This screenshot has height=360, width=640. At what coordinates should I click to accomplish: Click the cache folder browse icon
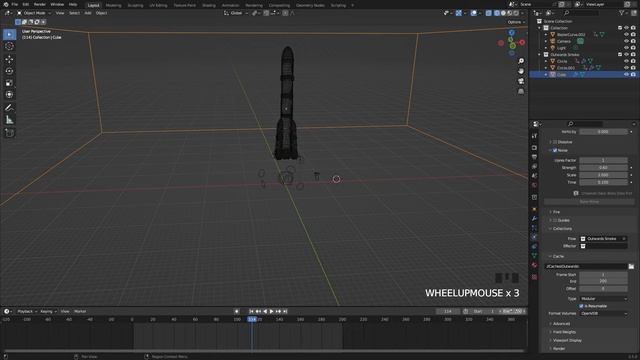click(631, 267)
